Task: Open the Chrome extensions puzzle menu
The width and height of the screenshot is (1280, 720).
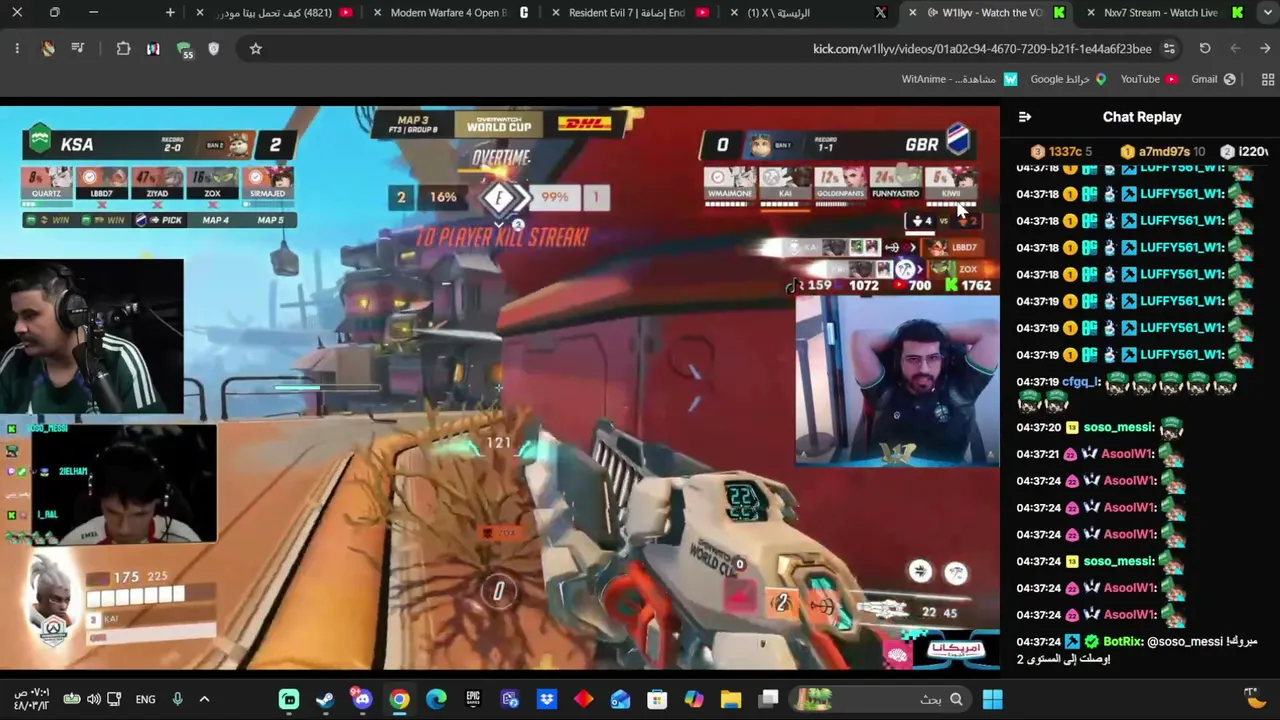Action: 123,48
